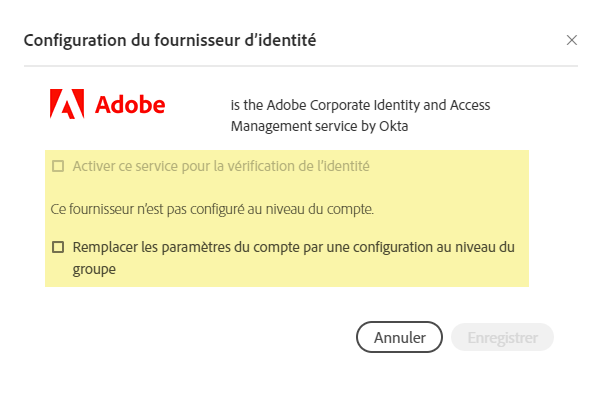Image resolution: width=598 pixels, height=410 pixels.
Task: Close the identity provider configuration dialog
Action: (571, 40)
